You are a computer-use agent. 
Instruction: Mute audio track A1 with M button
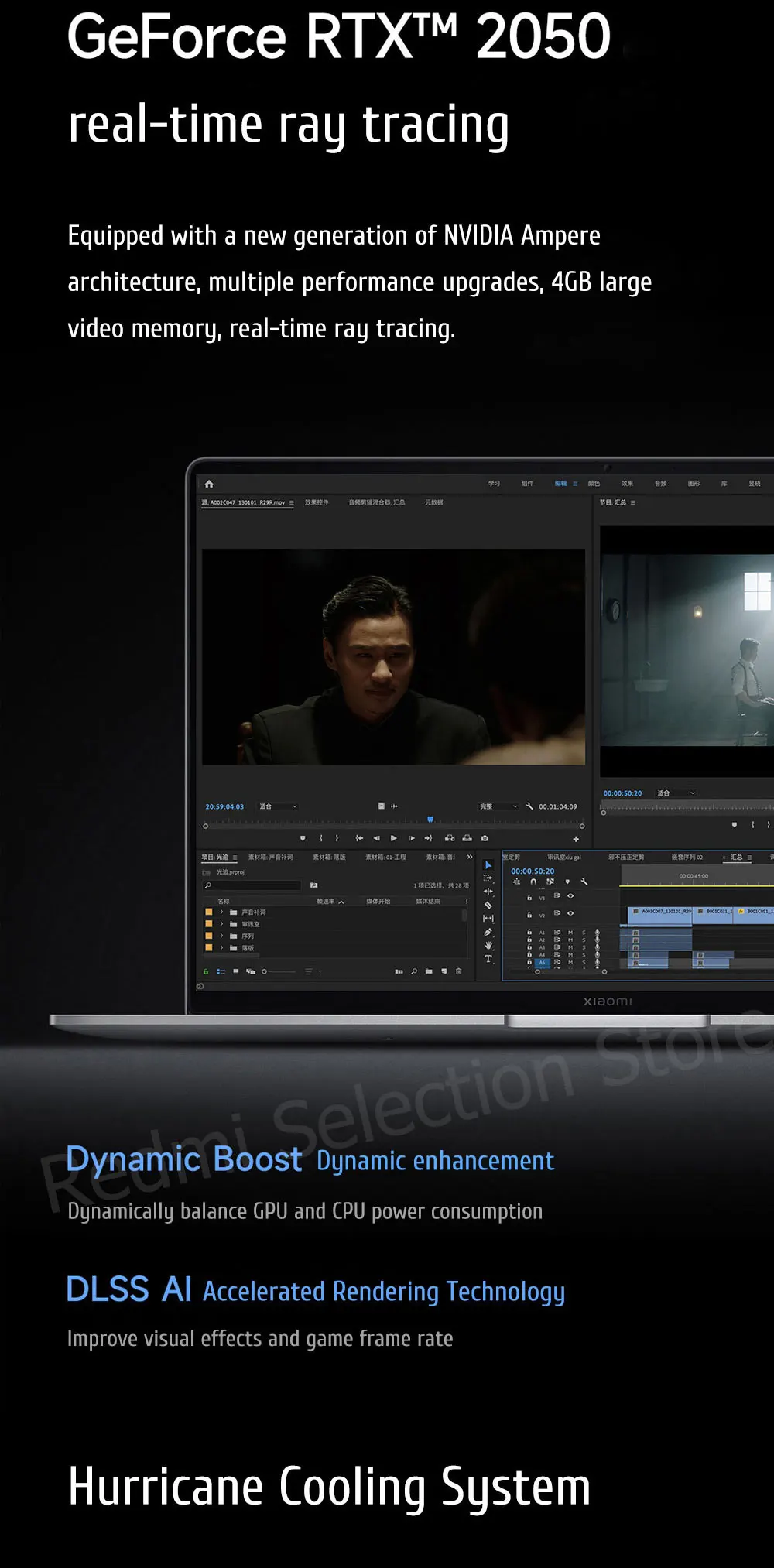point(570,933)
